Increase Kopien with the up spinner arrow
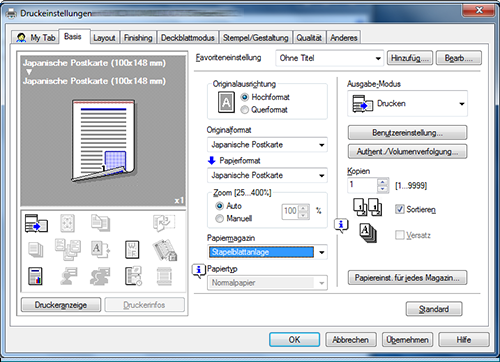This screenshot has width=500, height=362. pos(383,182)
